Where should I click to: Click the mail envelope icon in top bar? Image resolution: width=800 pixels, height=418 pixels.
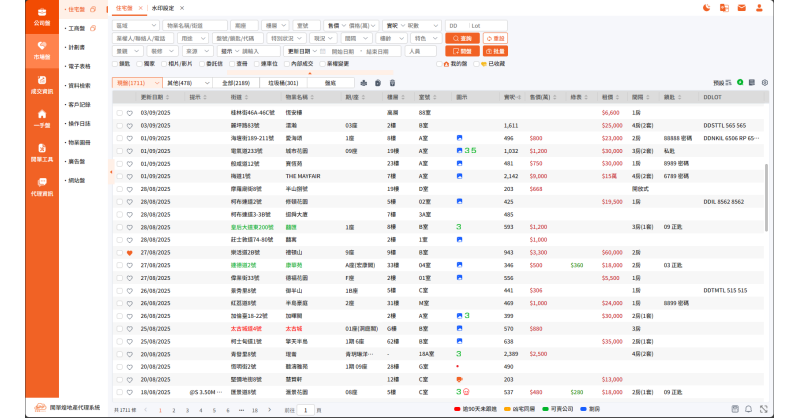(741, 8)
